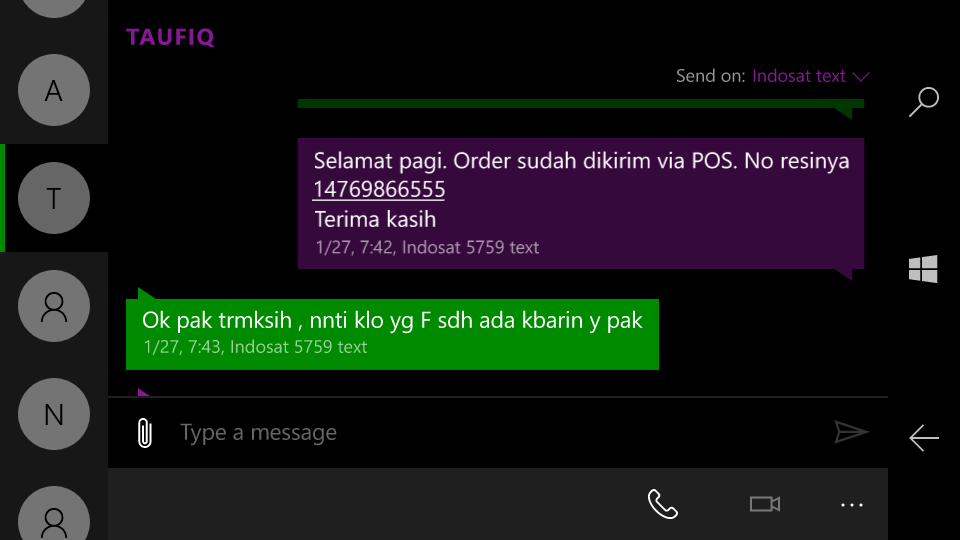Expand SIM selector chevron next to Indosat text
Viewport: 960px width, 540px height.
pos(861,77)
